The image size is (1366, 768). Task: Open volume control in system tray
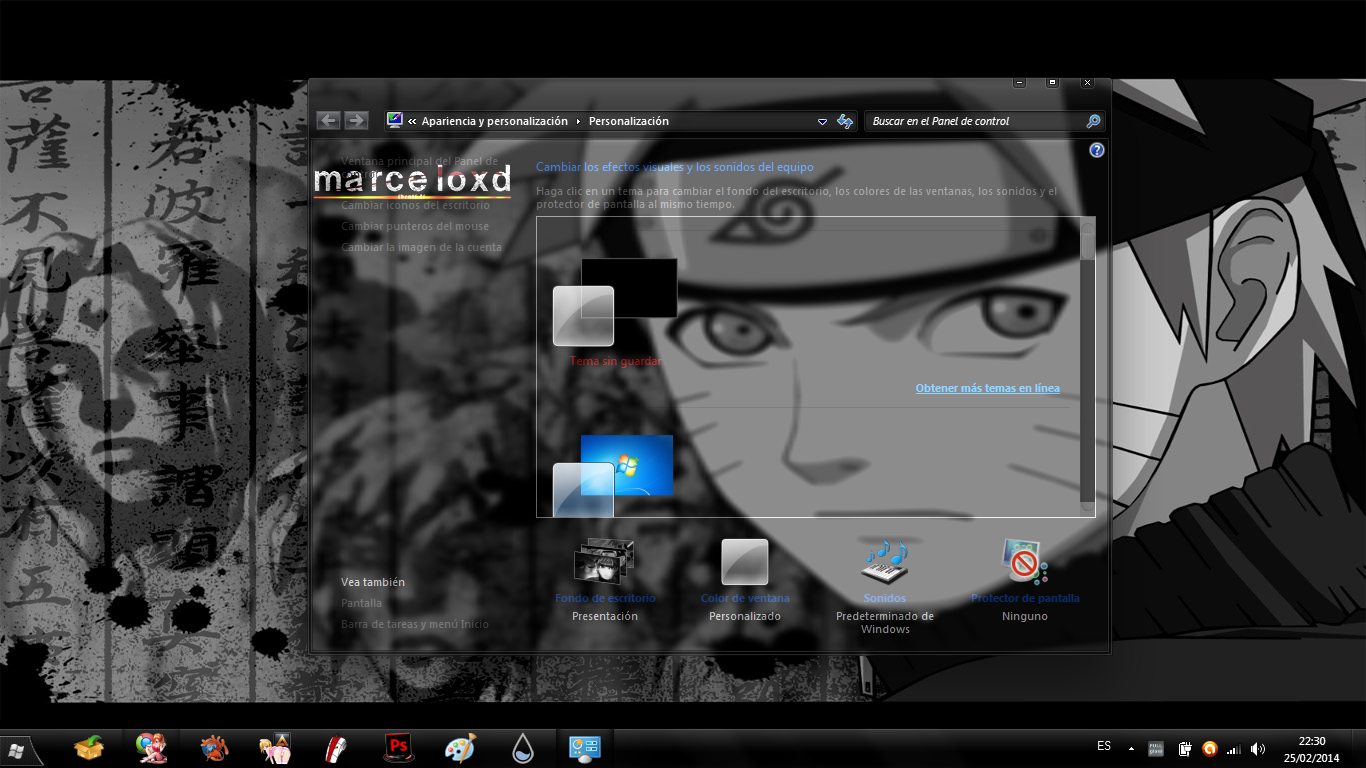(x=1258, y=748)
